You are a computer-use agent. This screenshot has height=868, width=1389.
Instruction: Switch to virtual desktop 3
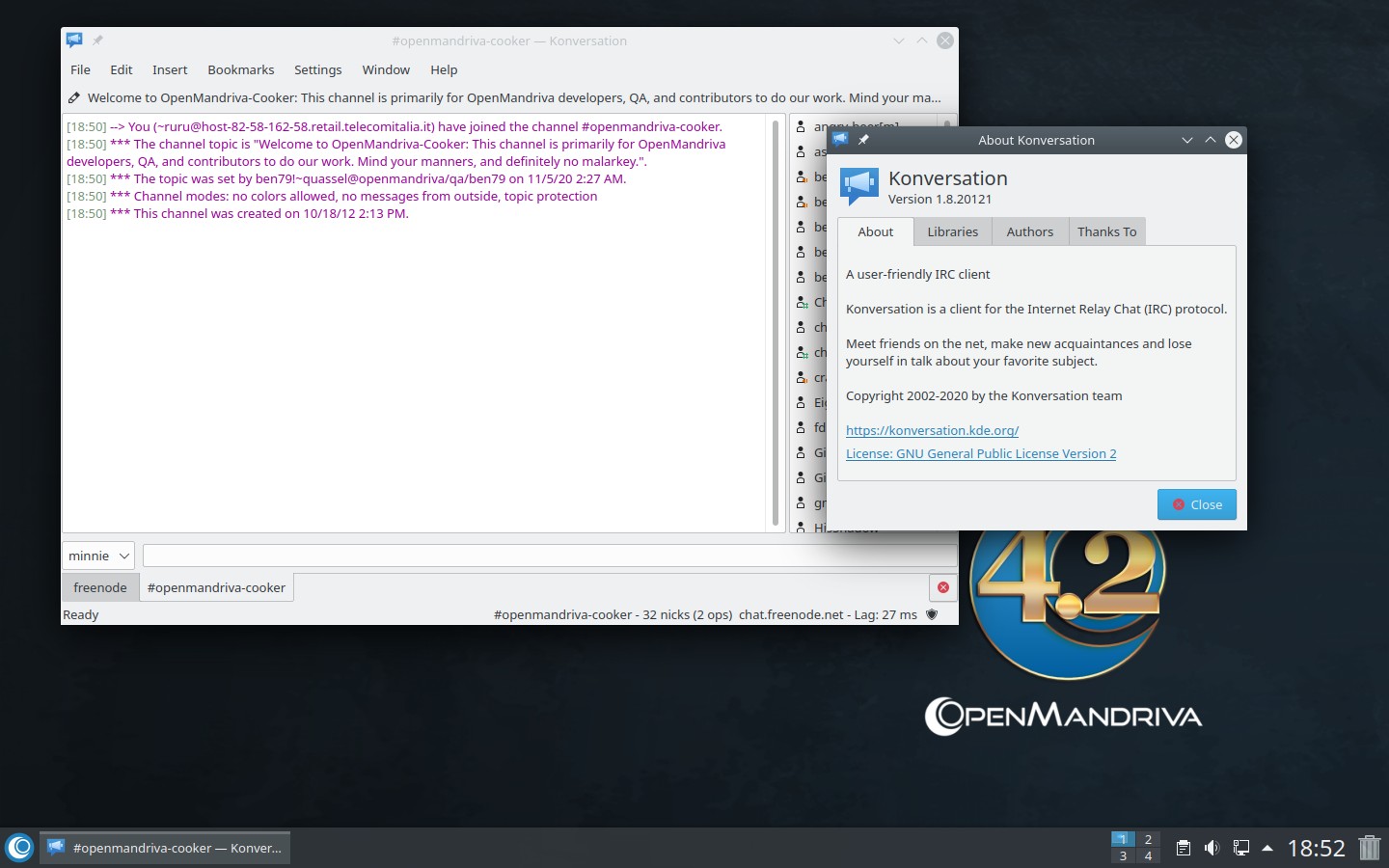pyautogui.click(x=1123, y=855)
